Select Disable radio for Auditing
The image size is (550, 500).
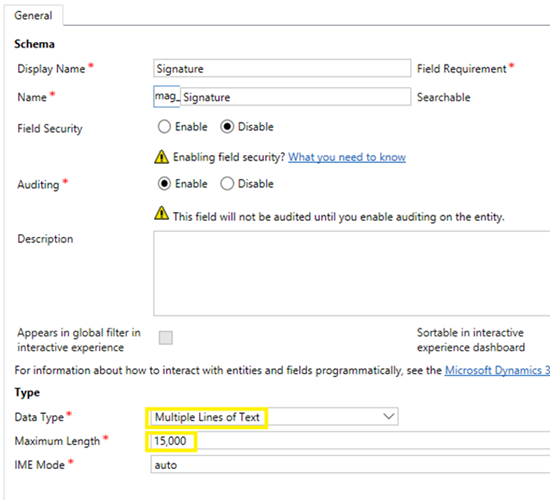click(227, 184)
